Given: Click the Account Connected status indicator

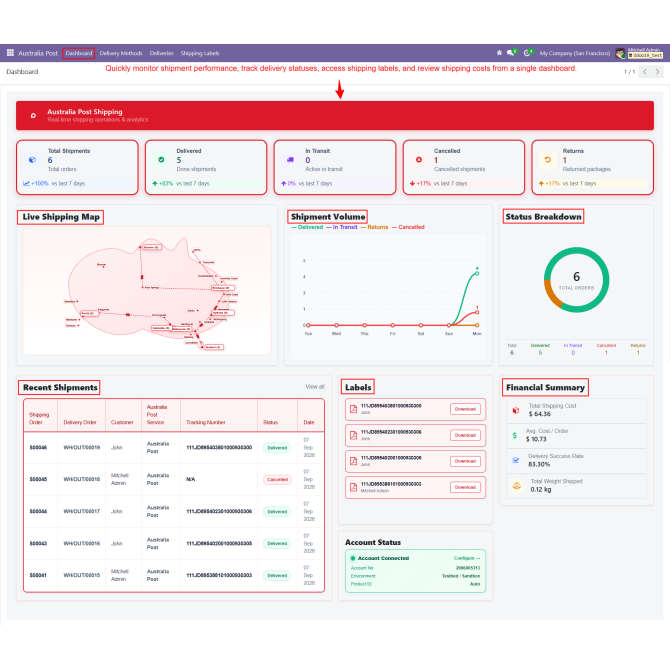Looking at the screenshot, I should 353,558.
